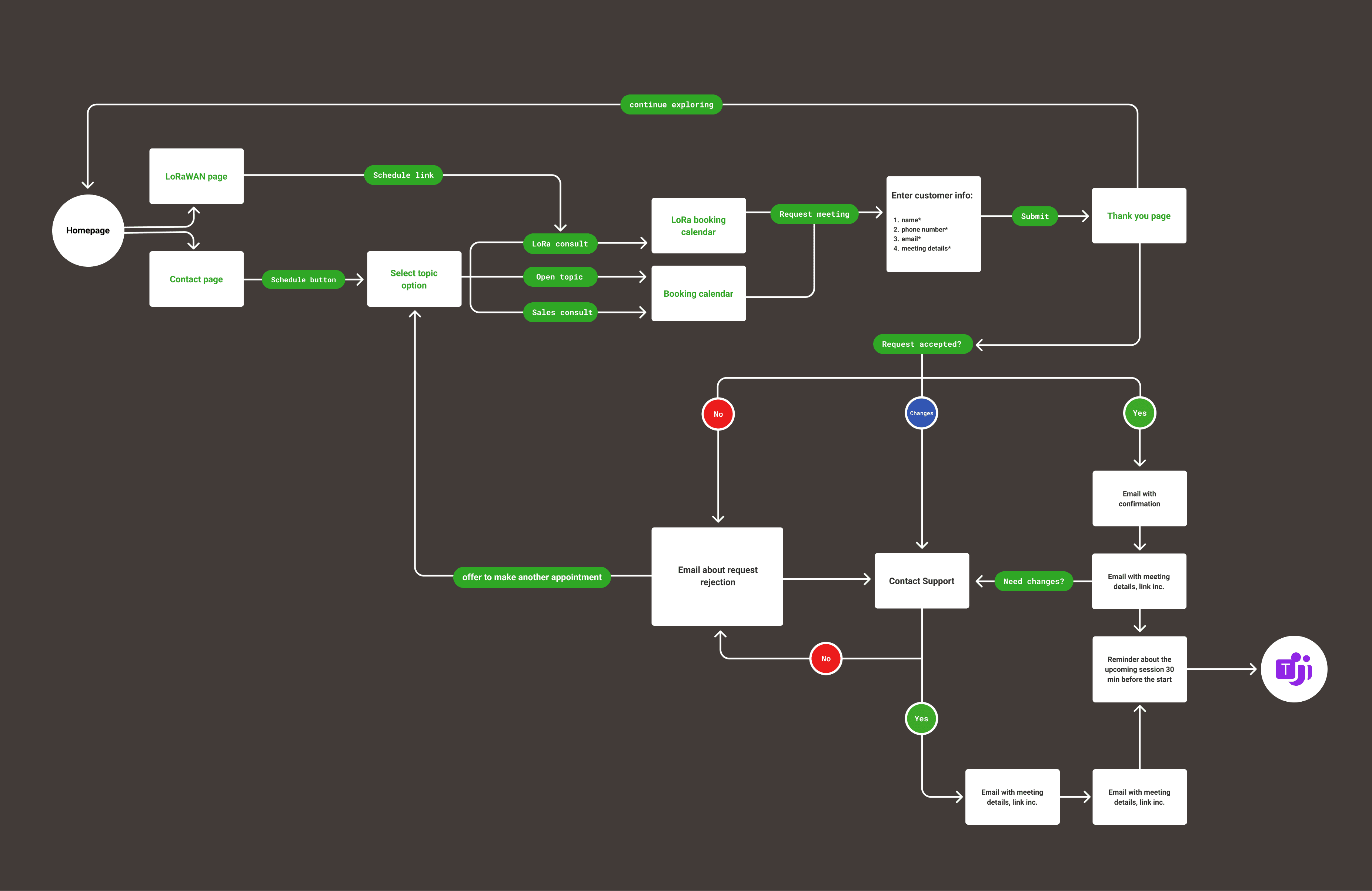Click the green "Yes" circle below Contact Support

click(921, 719)
